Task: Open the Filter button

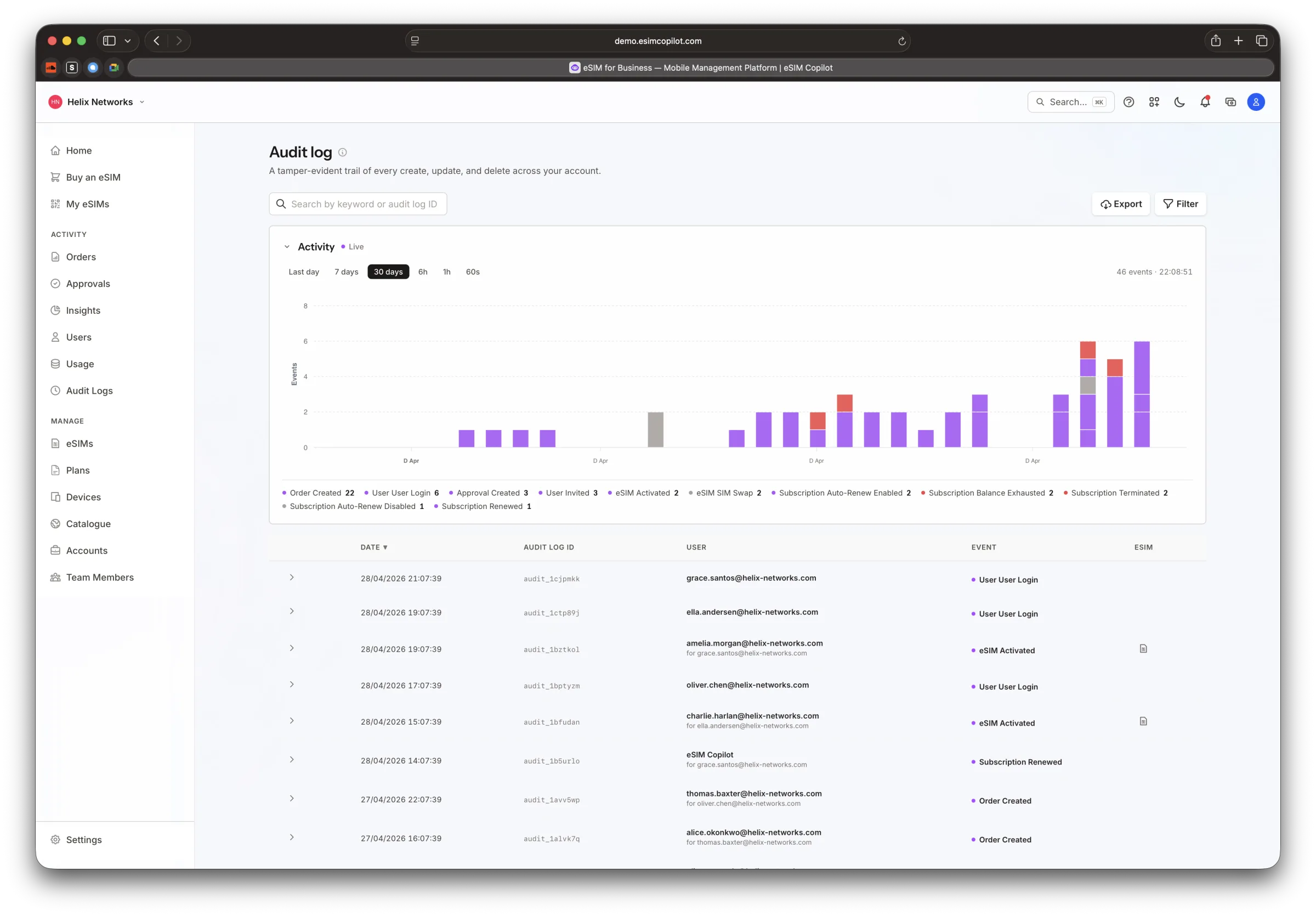Action: point(1180,204)
